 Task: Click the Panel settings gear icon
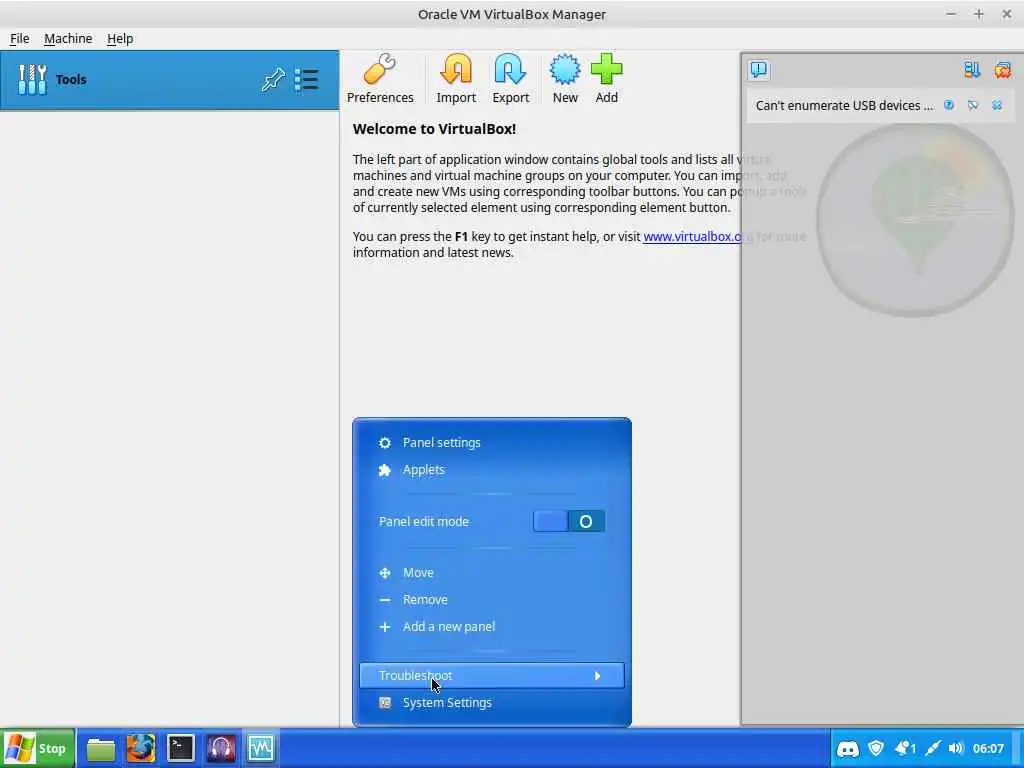tap(385, 443)
